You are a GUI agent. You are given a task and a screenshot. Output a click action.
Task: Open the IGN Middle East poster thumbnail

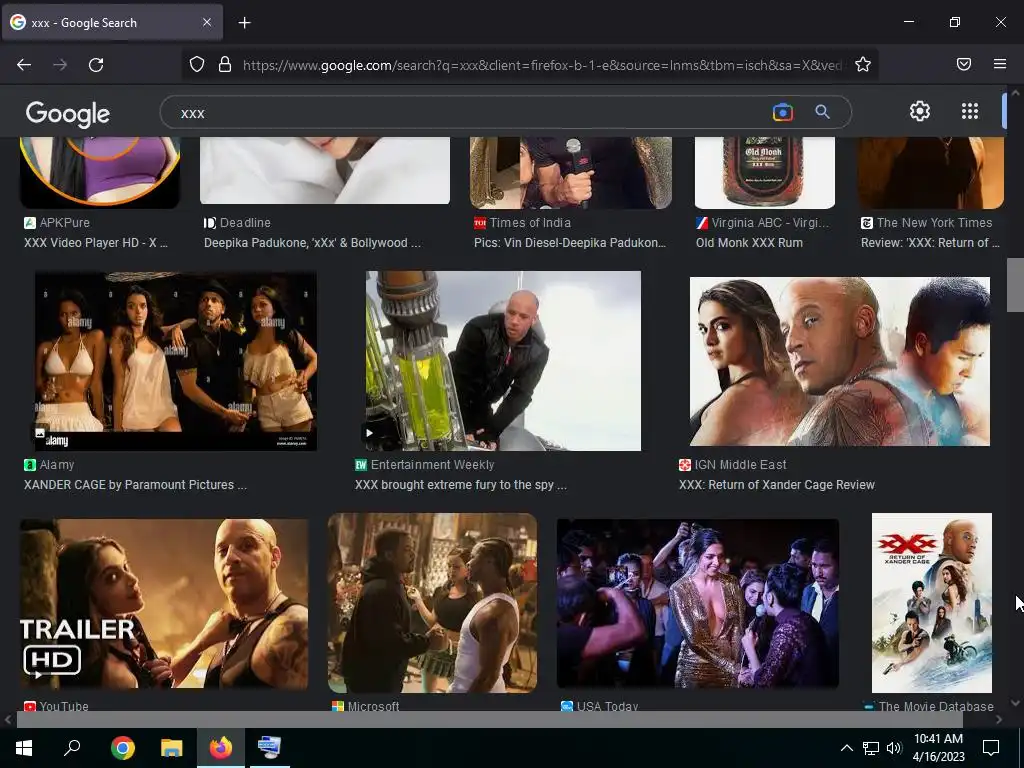(840, 361)
